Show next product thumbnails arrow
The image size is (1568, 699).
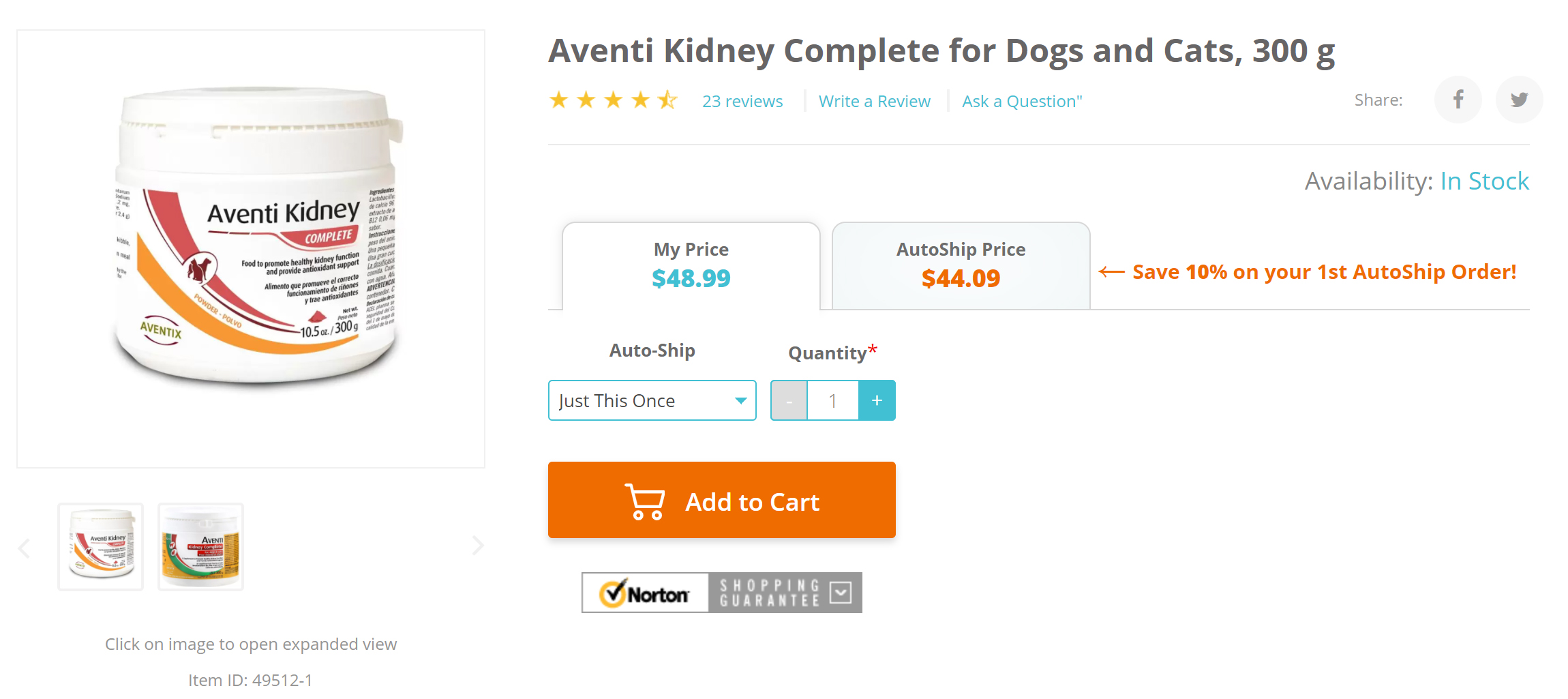click(x=477, y=546)
